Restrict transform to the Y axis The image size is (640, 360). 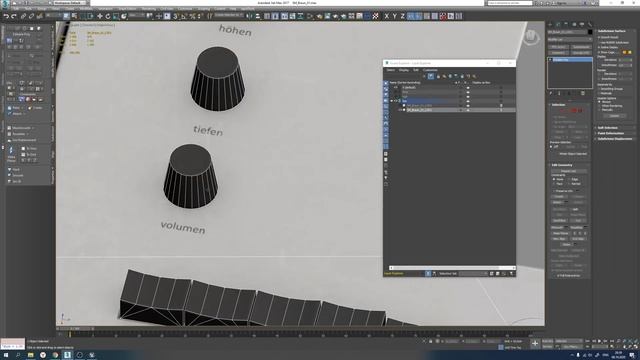(x=394, y=16)
